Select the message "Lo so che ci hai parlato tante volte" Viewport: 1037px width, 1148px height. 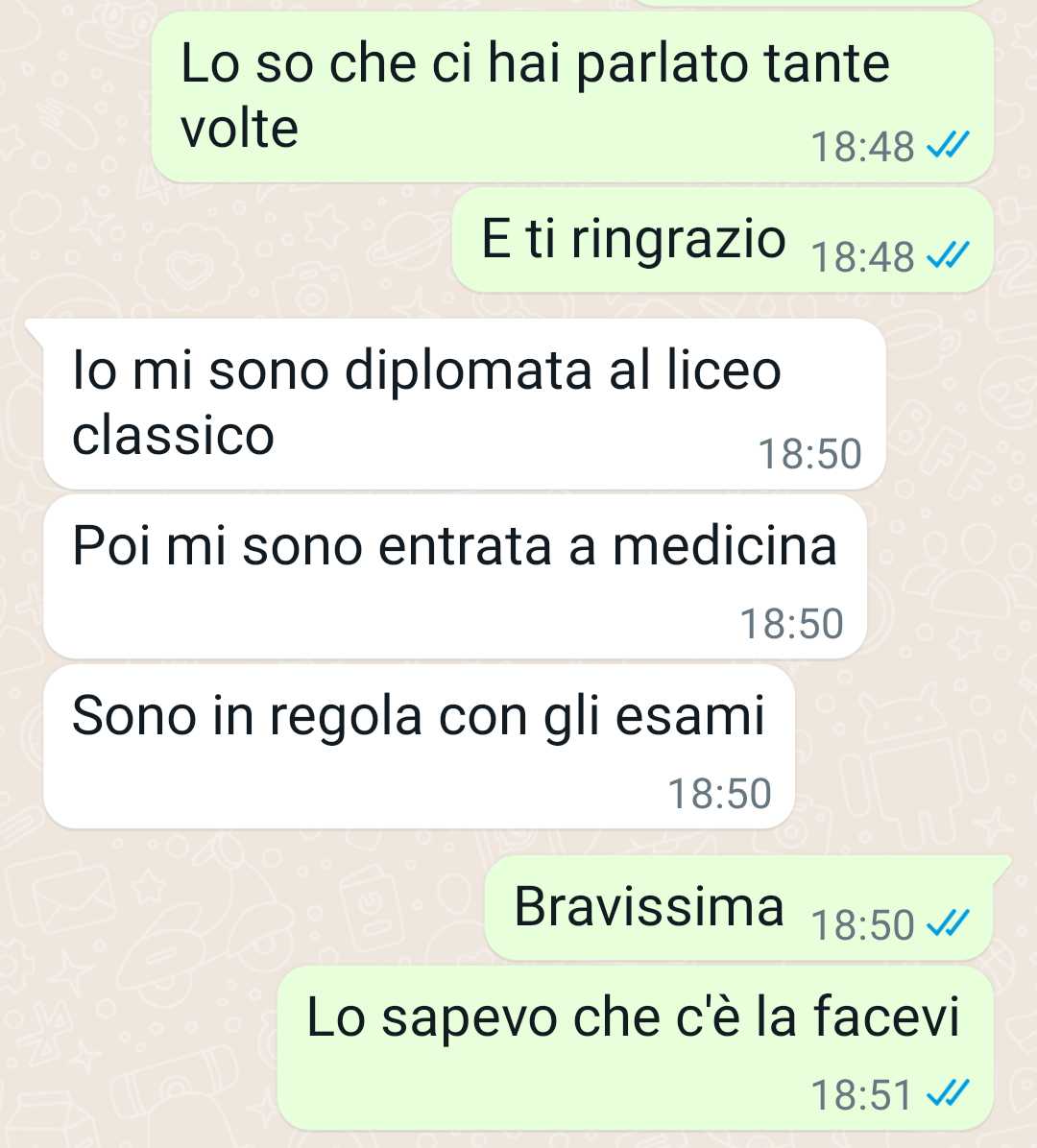pos(572,97)
